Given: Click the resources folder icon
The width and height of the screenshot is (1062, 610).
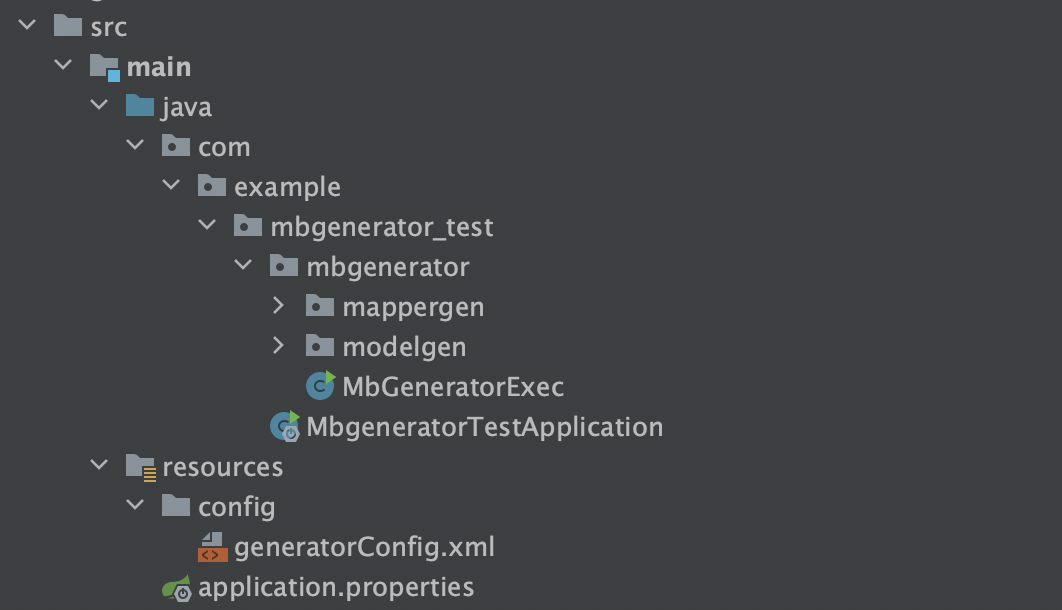Looking at the screenshot, I should point(140,467).
